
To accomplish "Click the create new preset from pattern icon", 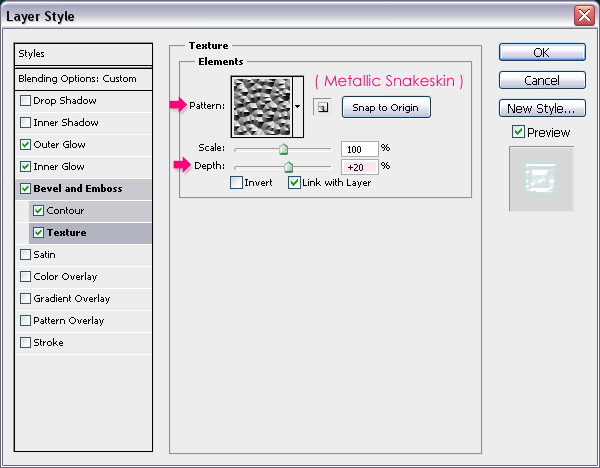I will point(323,107).
